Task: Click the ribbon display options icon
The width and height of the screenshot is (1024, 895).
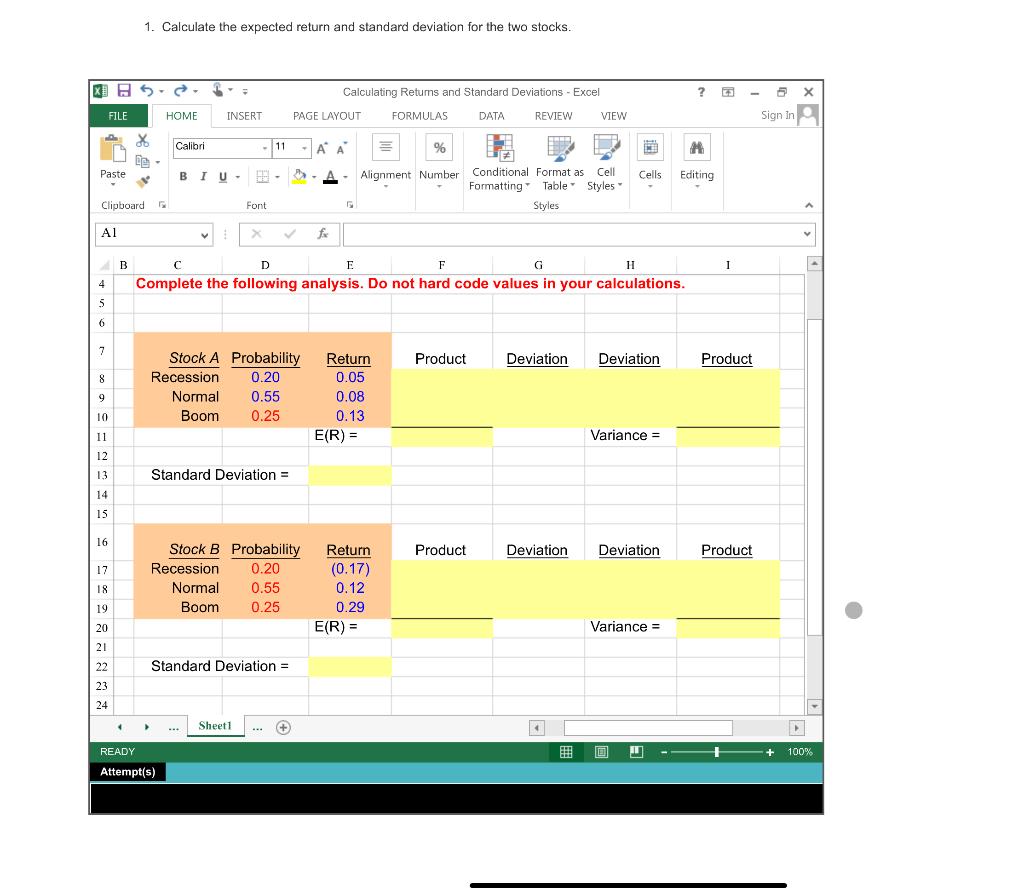Action: [728, 92]
